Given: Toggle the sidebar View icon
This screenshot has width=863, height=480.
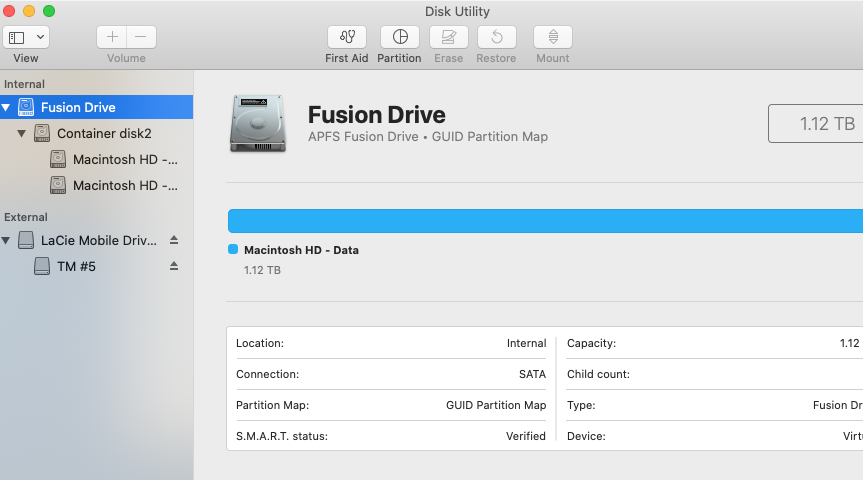Looking at the screenshot, I should click(x=17, y=37).
